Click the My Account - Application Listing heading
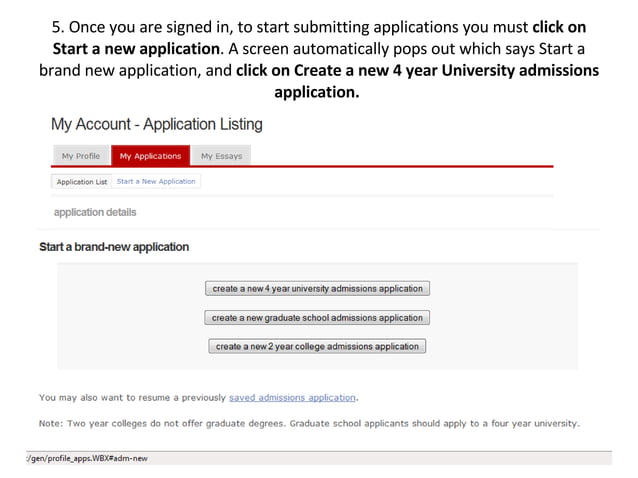638x478 pixels. pyautogui.click(x=157, y=125)
